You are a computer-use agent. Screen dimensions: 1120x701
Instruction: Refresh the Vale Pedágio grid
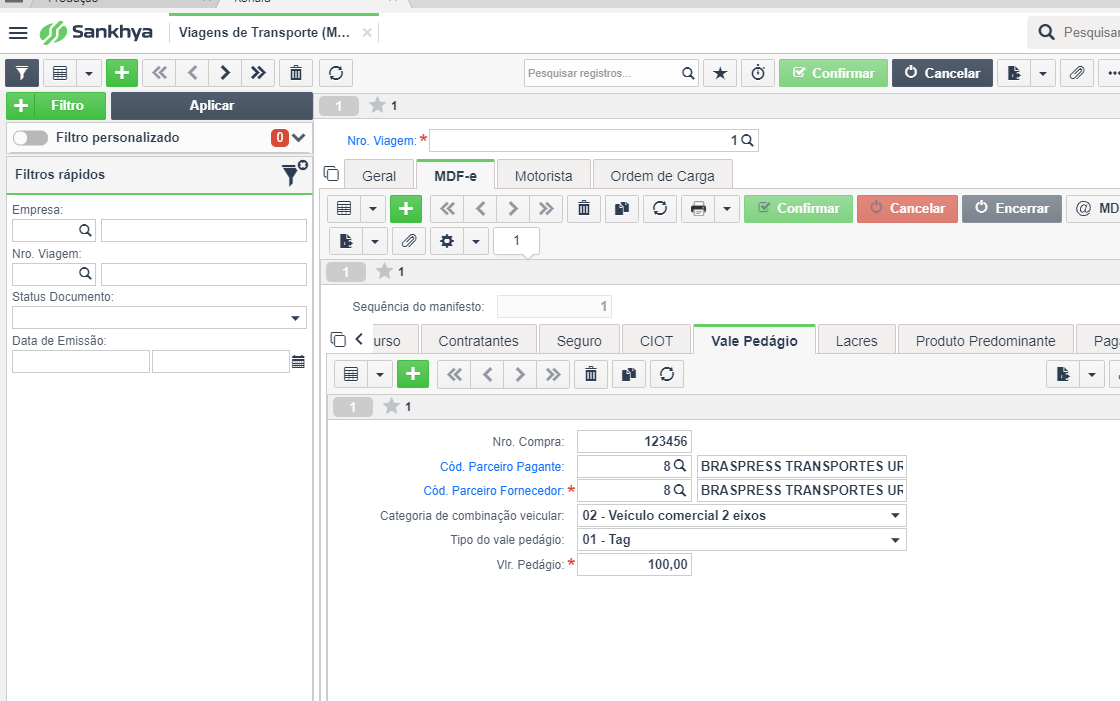point(666,374)
